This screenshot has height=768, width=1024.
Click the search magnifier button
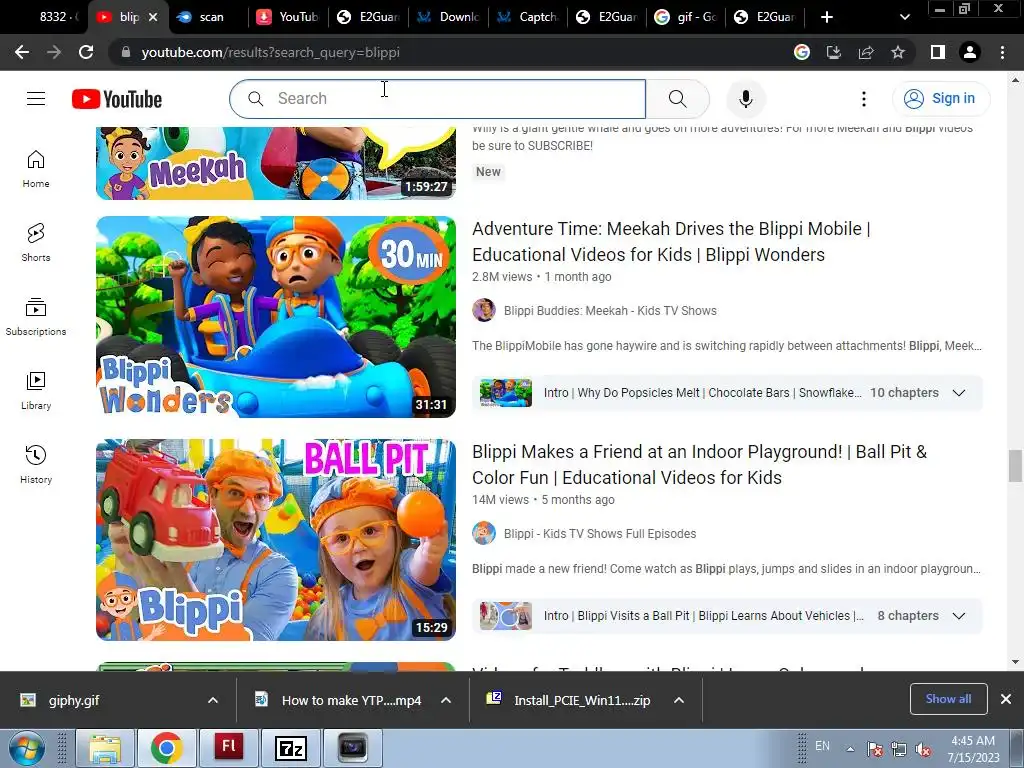(x=677, y=99)
